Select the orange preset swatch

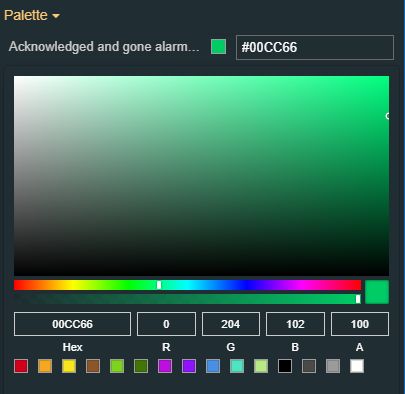pyautogui.click(x=45, y=366)
